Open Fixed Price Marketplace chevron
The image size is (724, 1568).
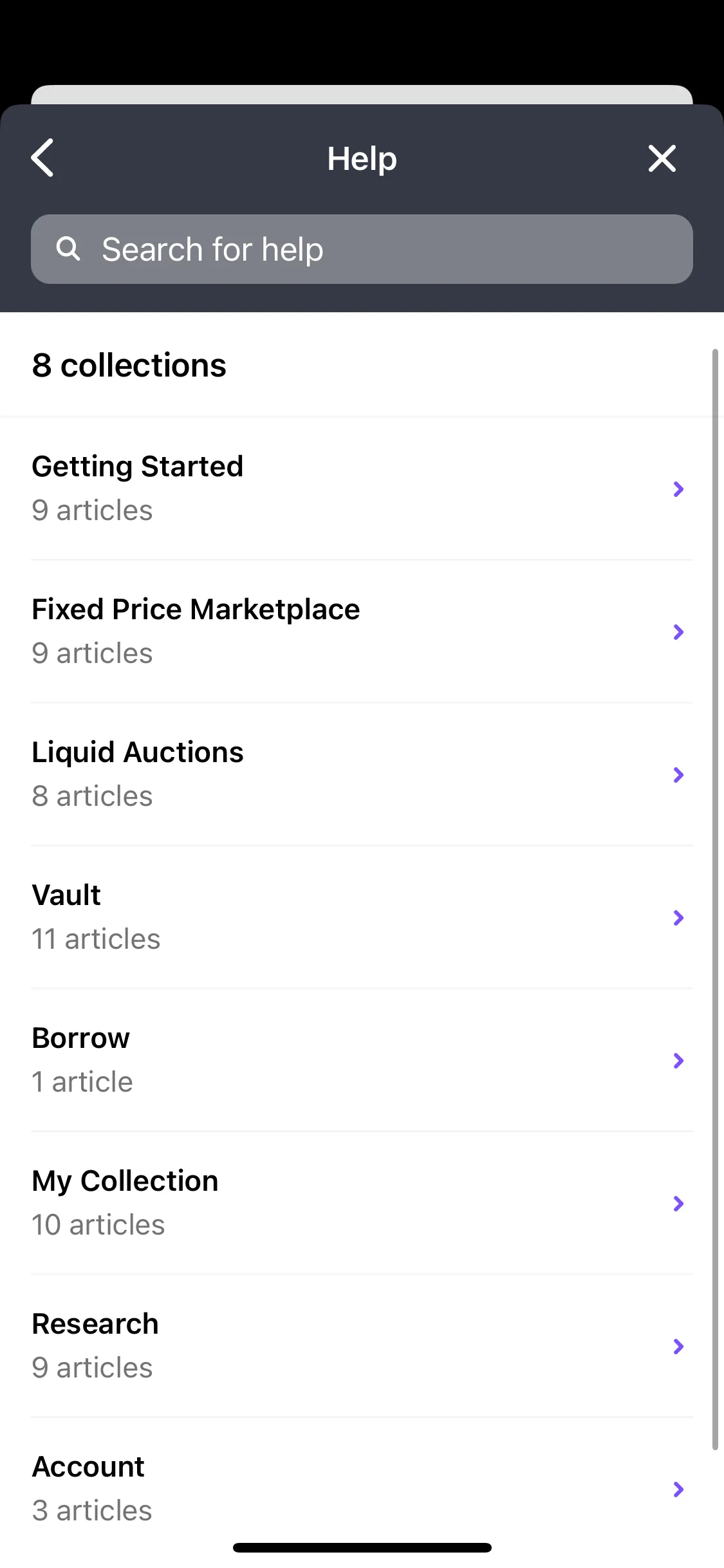[x=678, y=632]
